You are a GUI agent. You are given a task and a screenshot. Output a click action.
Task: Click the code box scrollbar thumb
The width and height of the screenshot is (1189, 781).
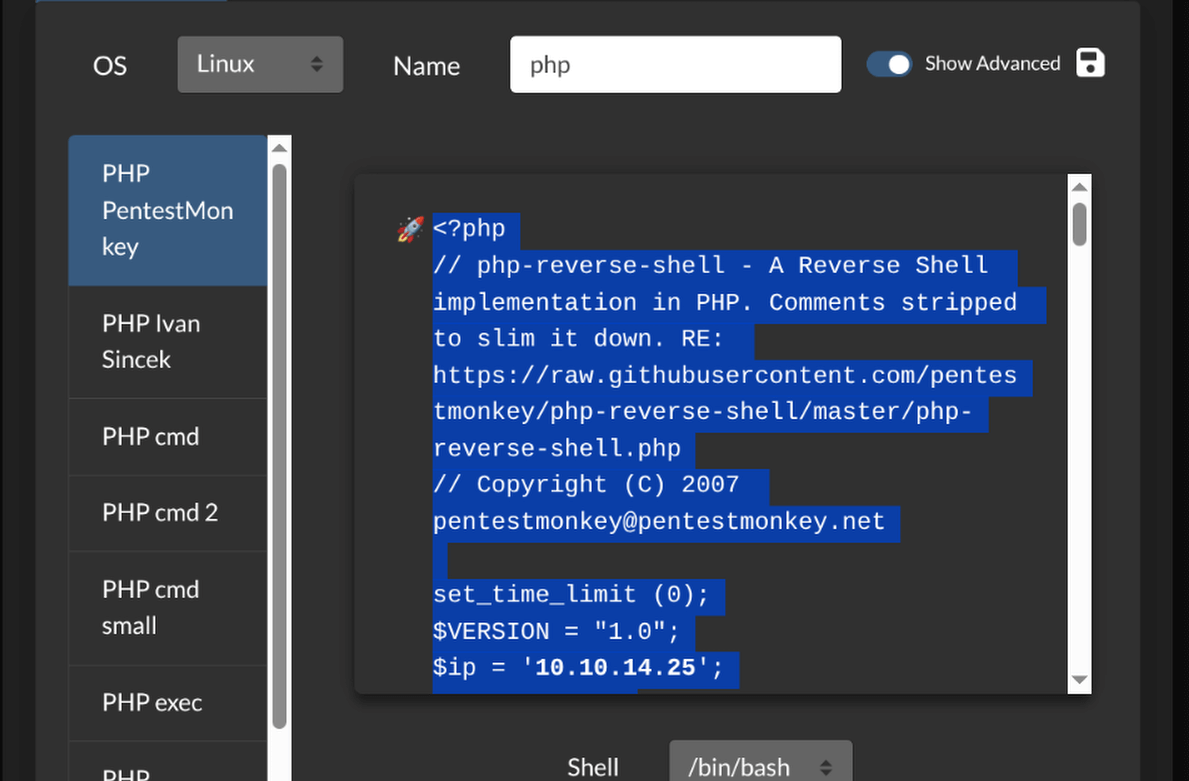pyautogui.click(x=1080, y=224)
